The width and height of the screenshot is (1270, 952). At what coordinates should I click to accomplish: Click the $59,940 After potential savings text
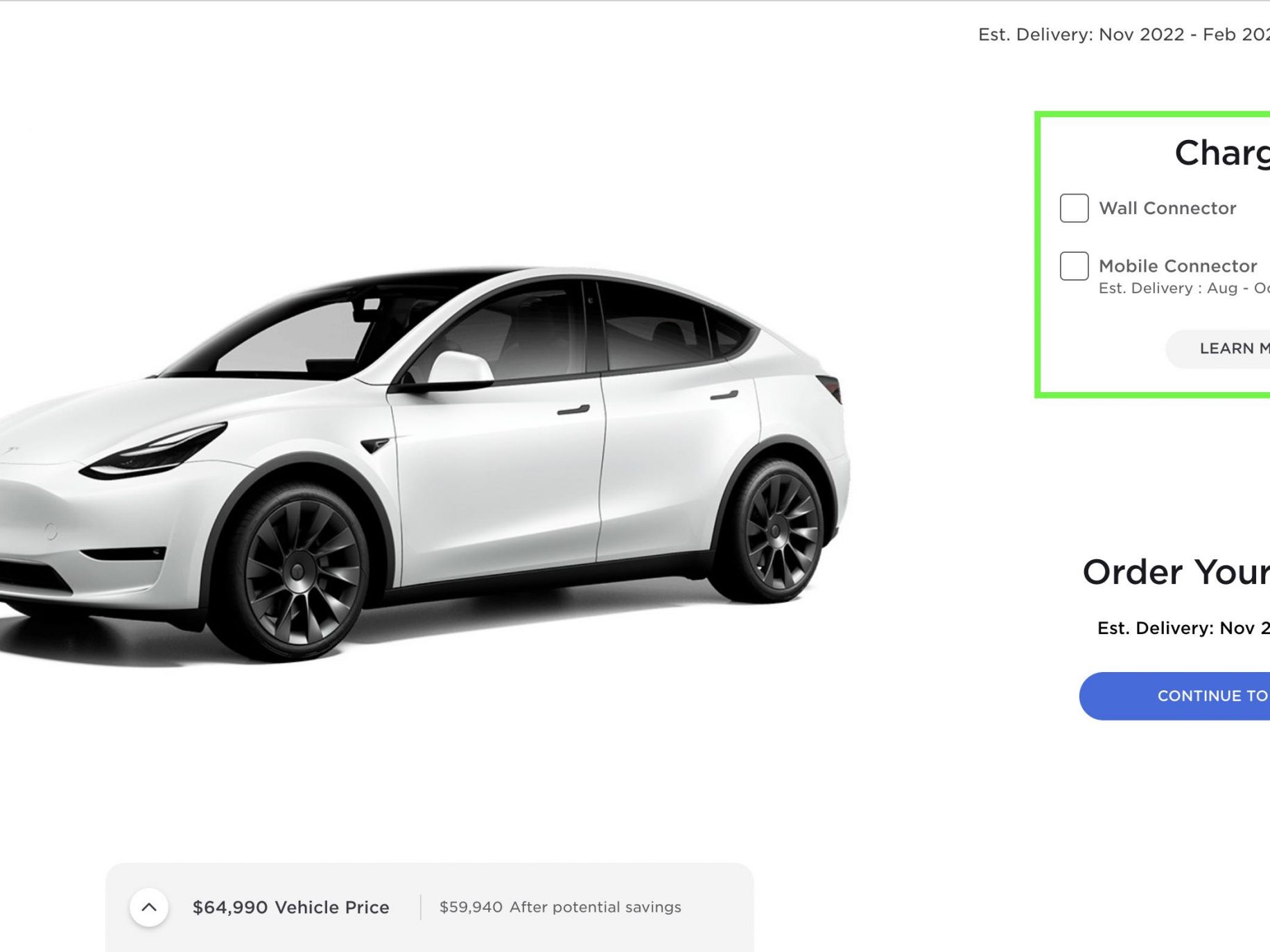click(x=560, y=907)
